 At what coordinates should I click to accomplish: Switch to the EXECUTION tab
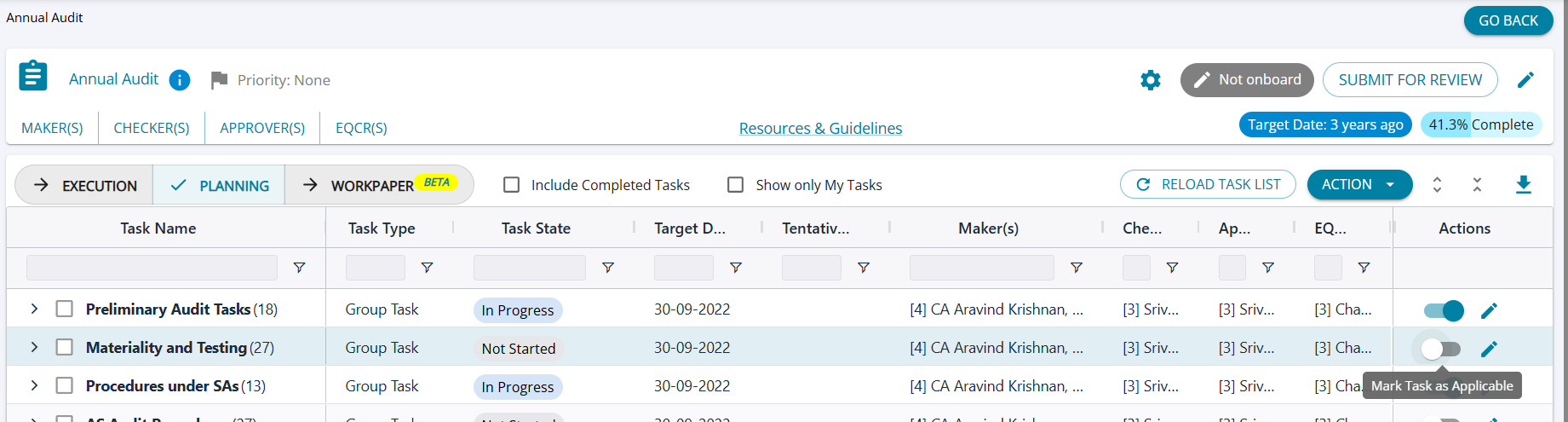(x=85, y=186)
